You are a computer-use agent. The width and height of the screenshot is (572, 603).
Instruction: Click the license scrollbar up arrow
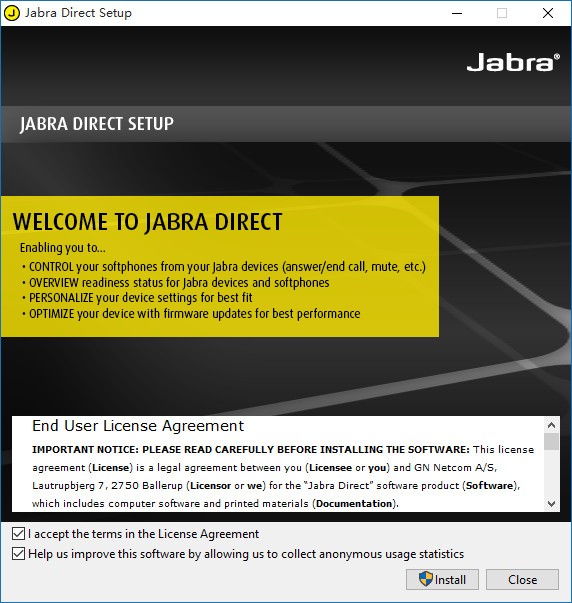(x=551, y=425)
